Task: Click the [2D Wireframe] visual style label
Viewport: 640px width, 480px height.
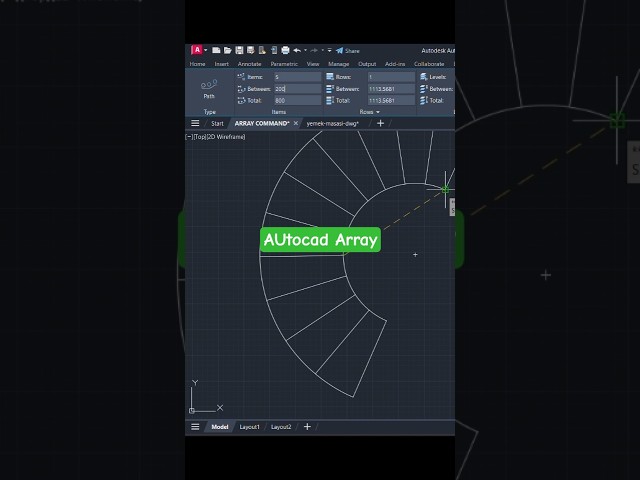Action: coord(226,137)
